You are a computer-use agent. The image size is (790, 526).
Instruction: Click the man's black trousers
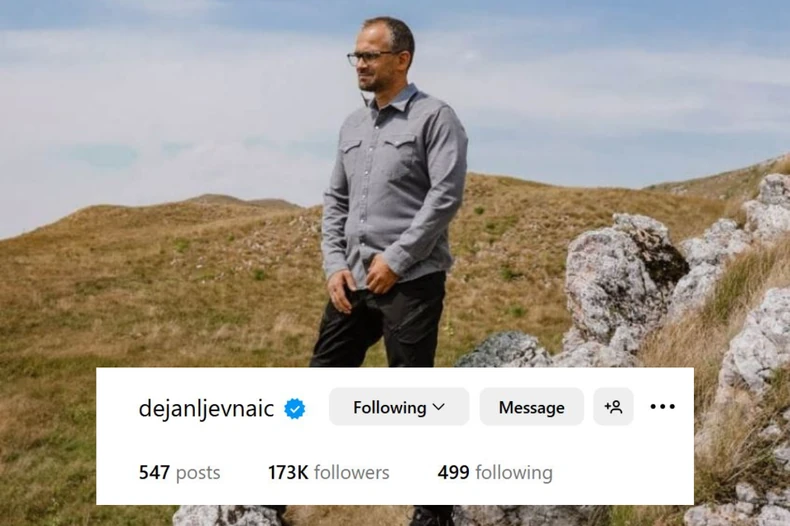coord(380,322)
